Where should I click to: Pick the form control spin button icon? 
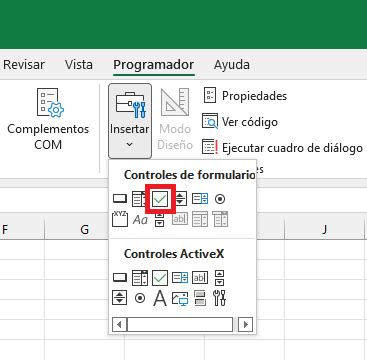(181, 199)
